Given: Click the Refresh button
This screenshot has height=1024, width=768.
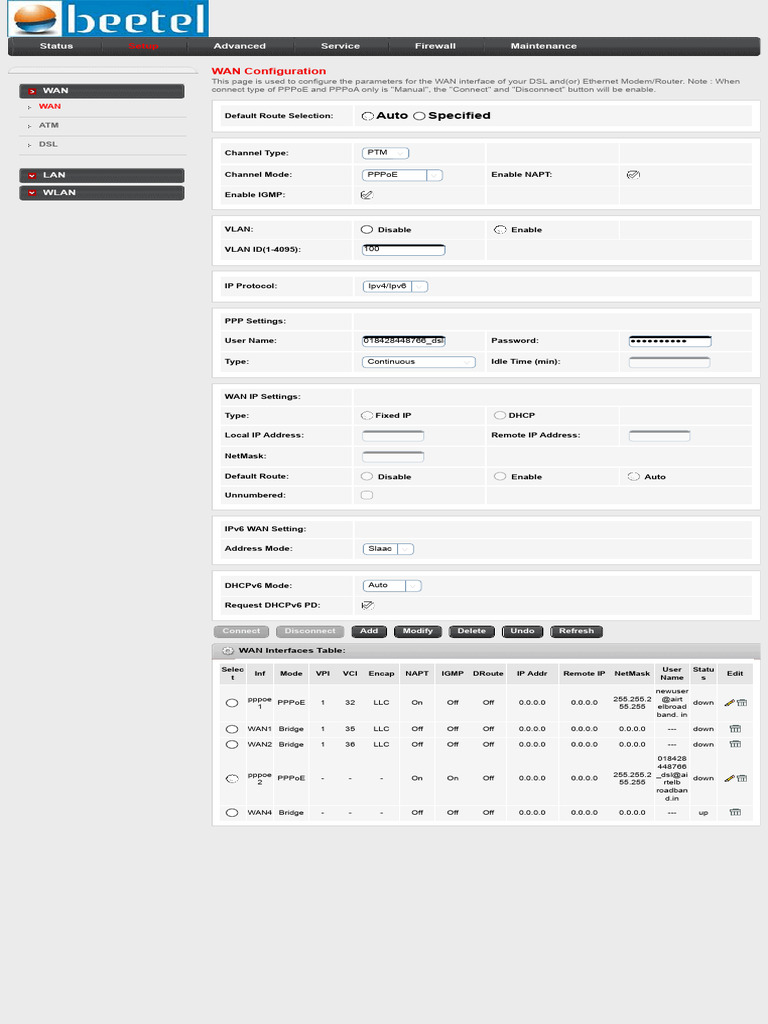Looking at the screenshot, I should pos(577,631).
